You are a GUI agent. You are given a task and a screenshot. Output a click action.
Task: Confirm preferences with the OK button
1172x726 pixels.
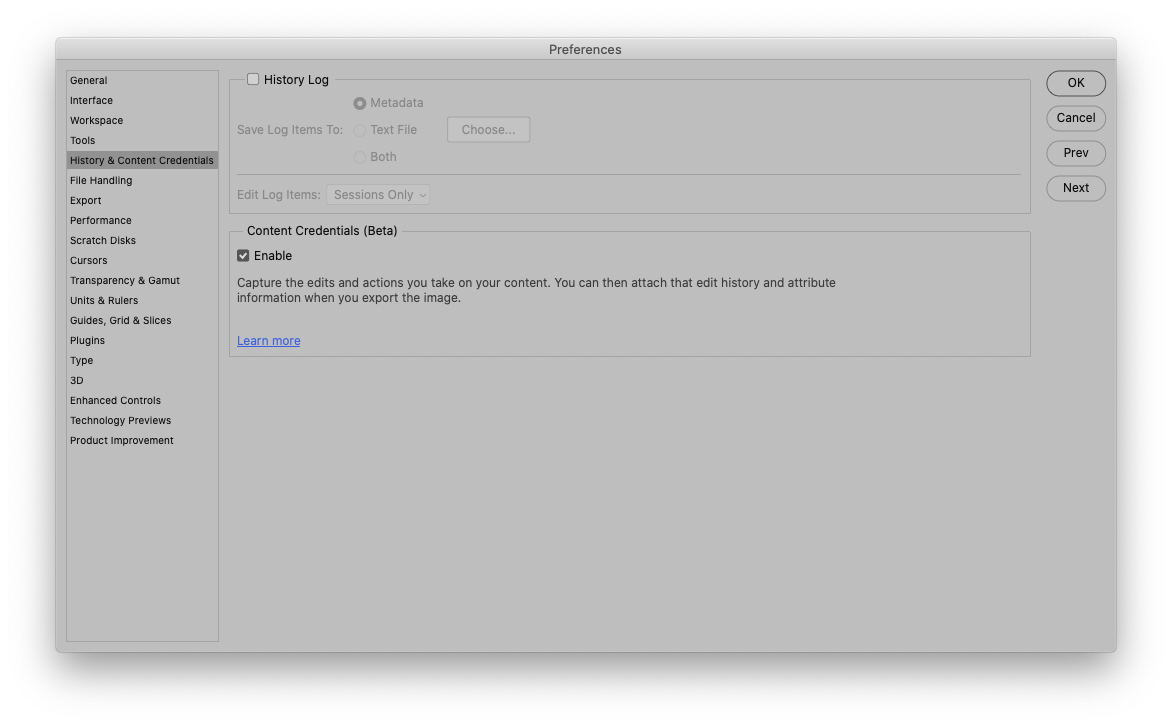pyautogui.click(x=1075, y=83)
